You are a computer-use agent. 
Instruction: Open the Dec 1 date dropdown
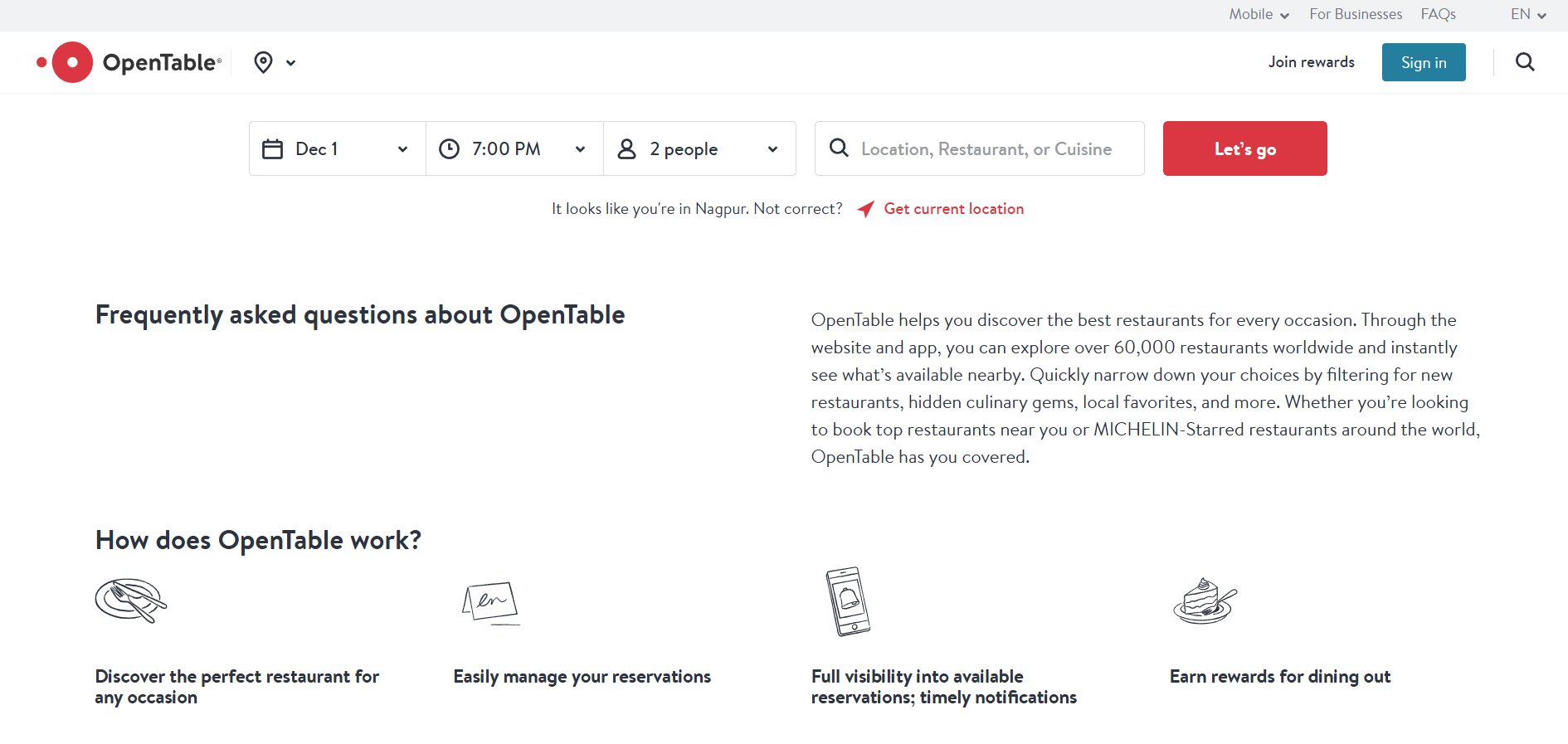coord(338,148)
